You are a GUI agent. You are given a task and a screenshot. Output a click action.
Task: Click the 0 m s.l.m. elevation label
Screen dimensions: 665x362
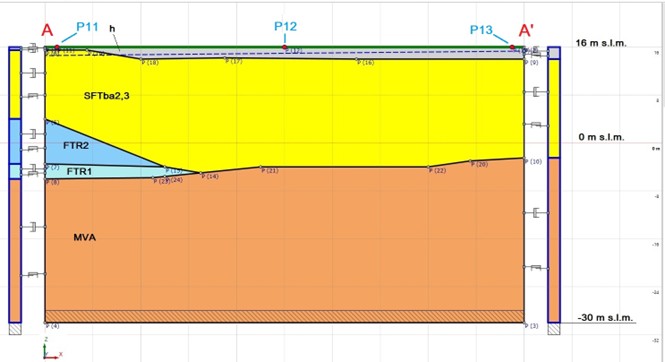(x=601, y=137)
